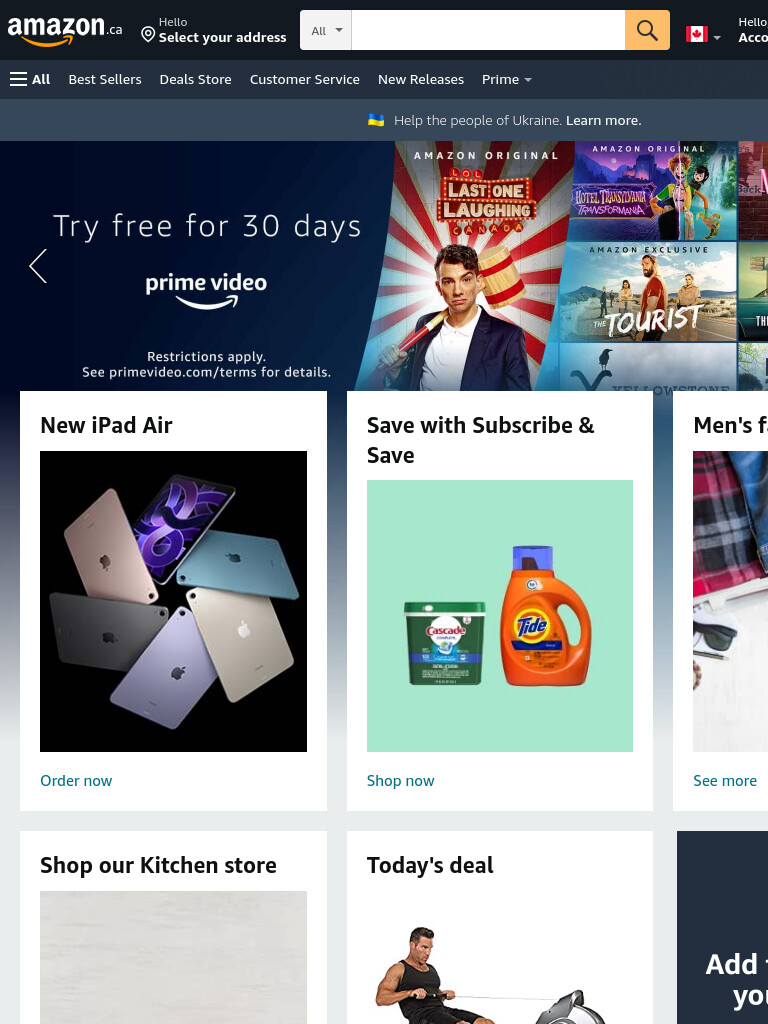Open the hamburger All menu
This screenshot has width=768, height=1024.
pyautogui.click(x=30, y=80)
